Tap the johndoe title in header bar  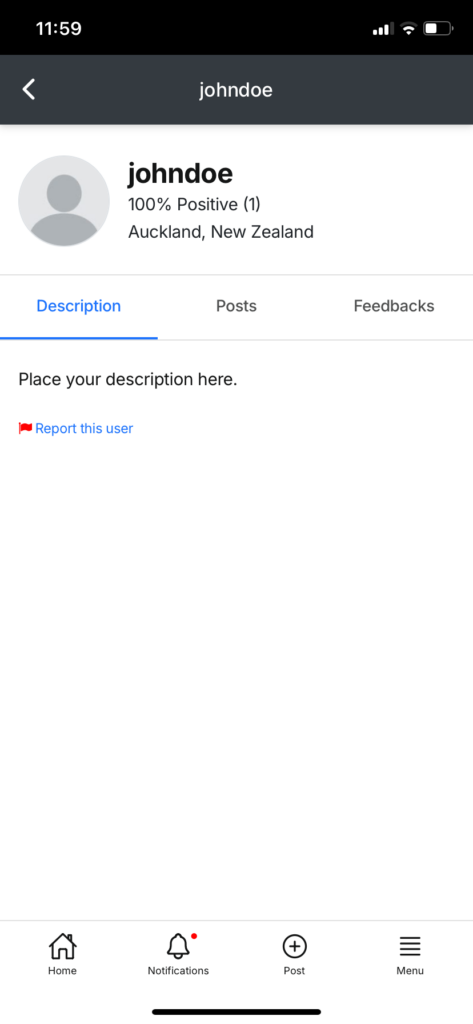point(236,90)
